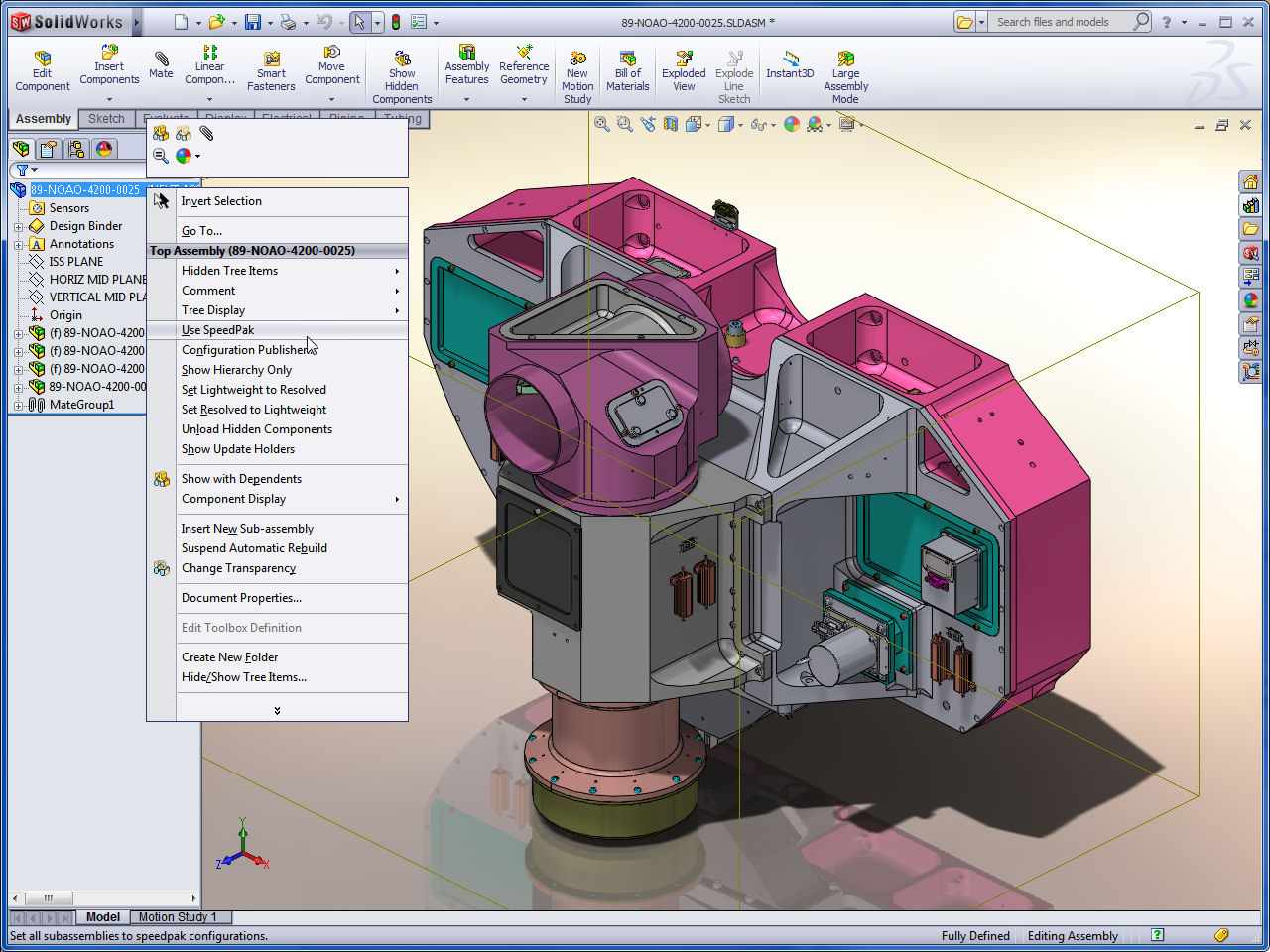
Task: Expand the Design Binder tree node
Action: tap(18, 227)
